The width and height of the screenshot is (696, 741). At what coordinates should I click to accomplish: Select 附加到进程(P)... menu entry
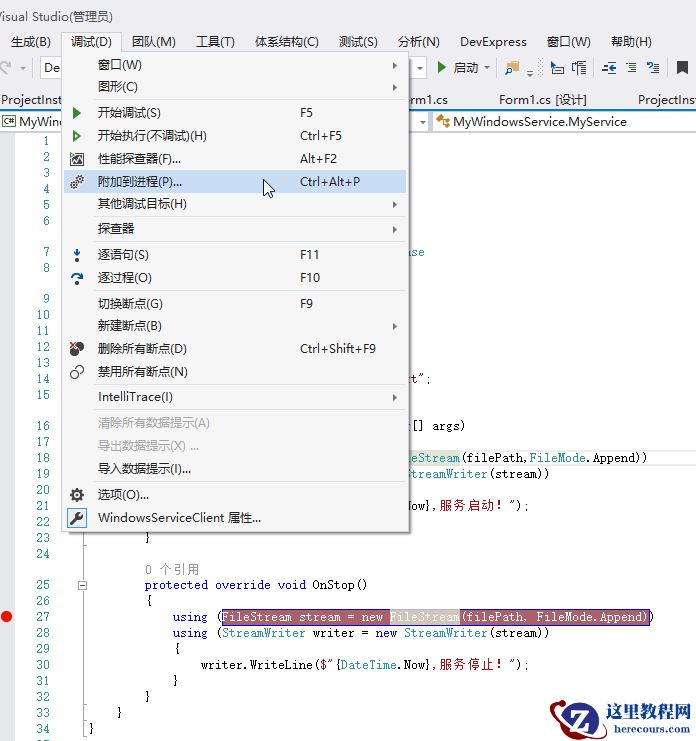click(x=235, y=182)
